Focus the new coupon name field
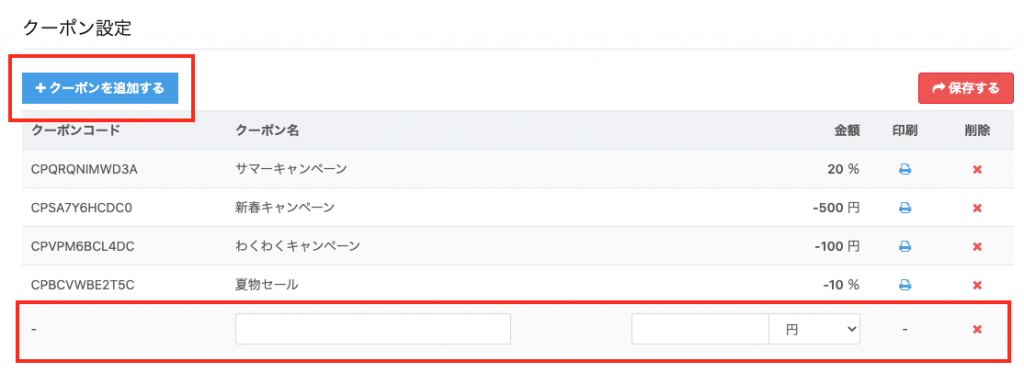This screenshot has width=1024, height=384. pos(373,329)
